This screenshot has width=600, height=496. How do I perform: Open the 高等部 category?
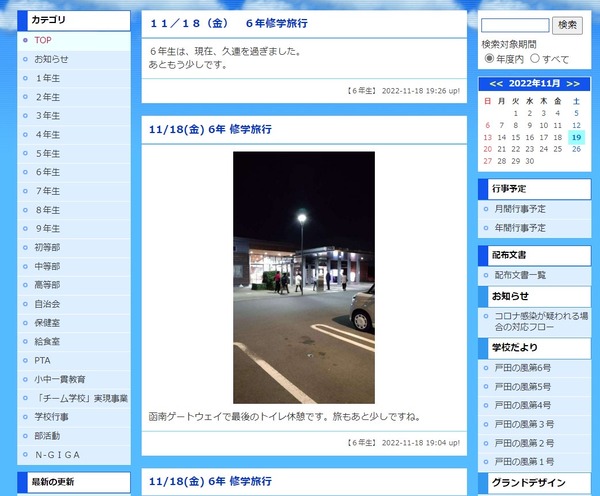tap(47, 285)
